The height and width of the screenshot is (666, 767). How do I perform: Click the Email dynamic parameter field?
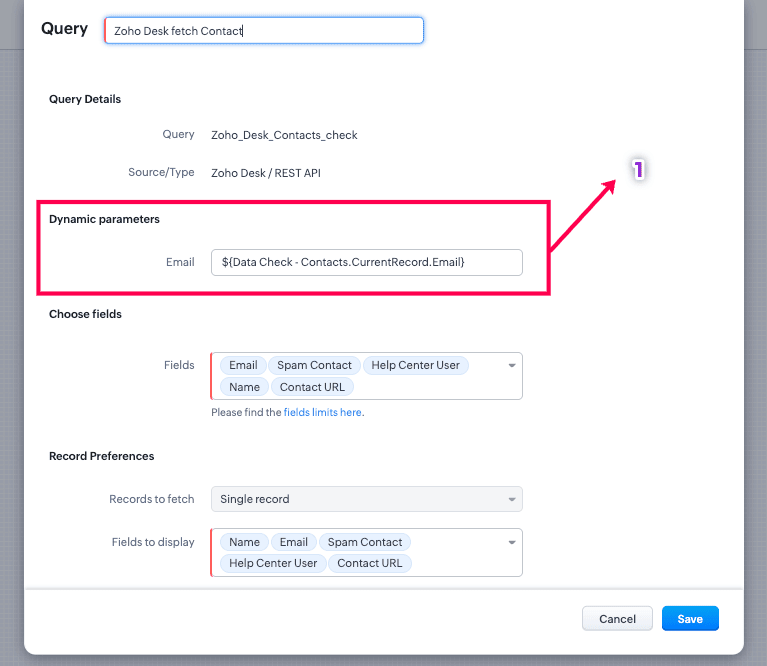[366, 263]
